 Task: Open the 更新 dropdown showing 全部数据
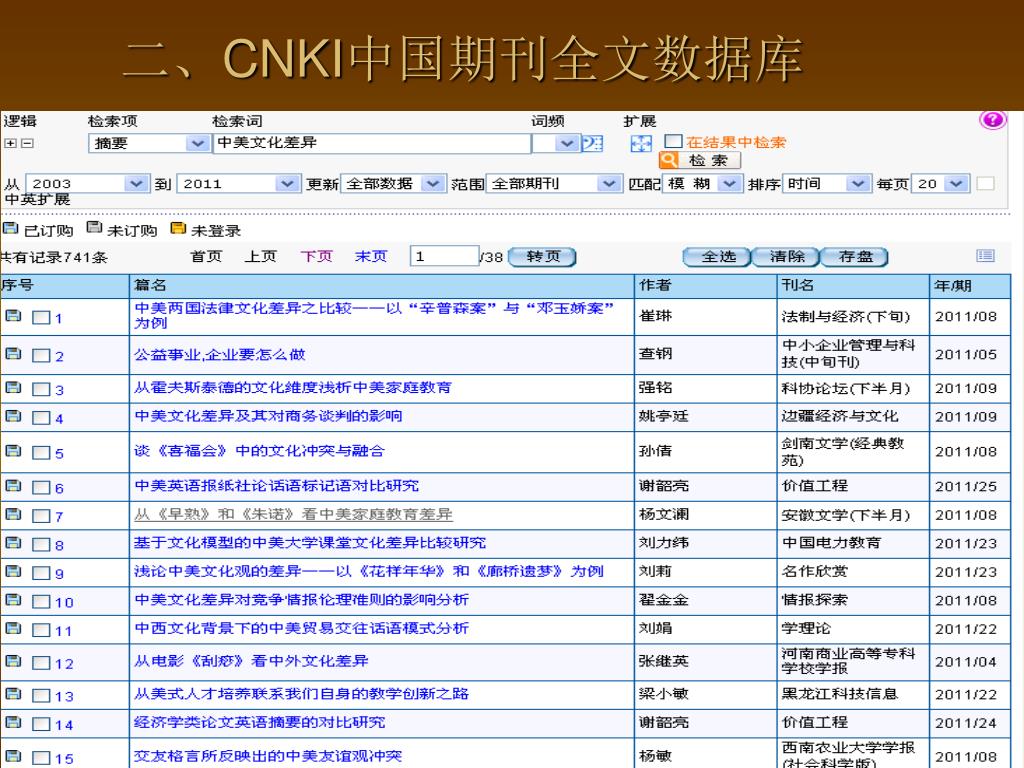(x=392, y=184)
